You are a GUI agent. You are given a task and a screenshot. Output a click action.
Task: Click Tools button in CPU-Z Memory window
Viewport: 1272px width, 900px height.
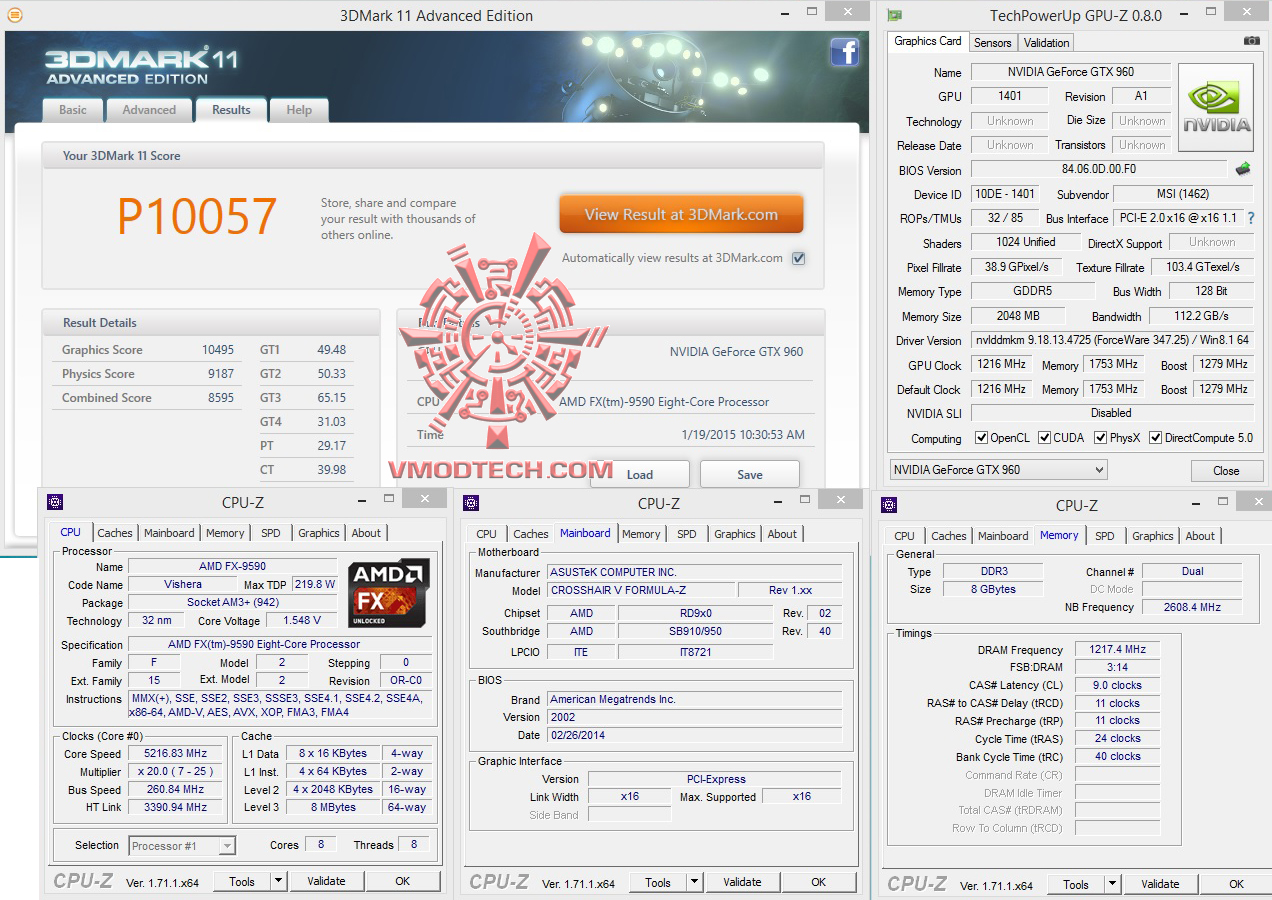click(1076, 884)
